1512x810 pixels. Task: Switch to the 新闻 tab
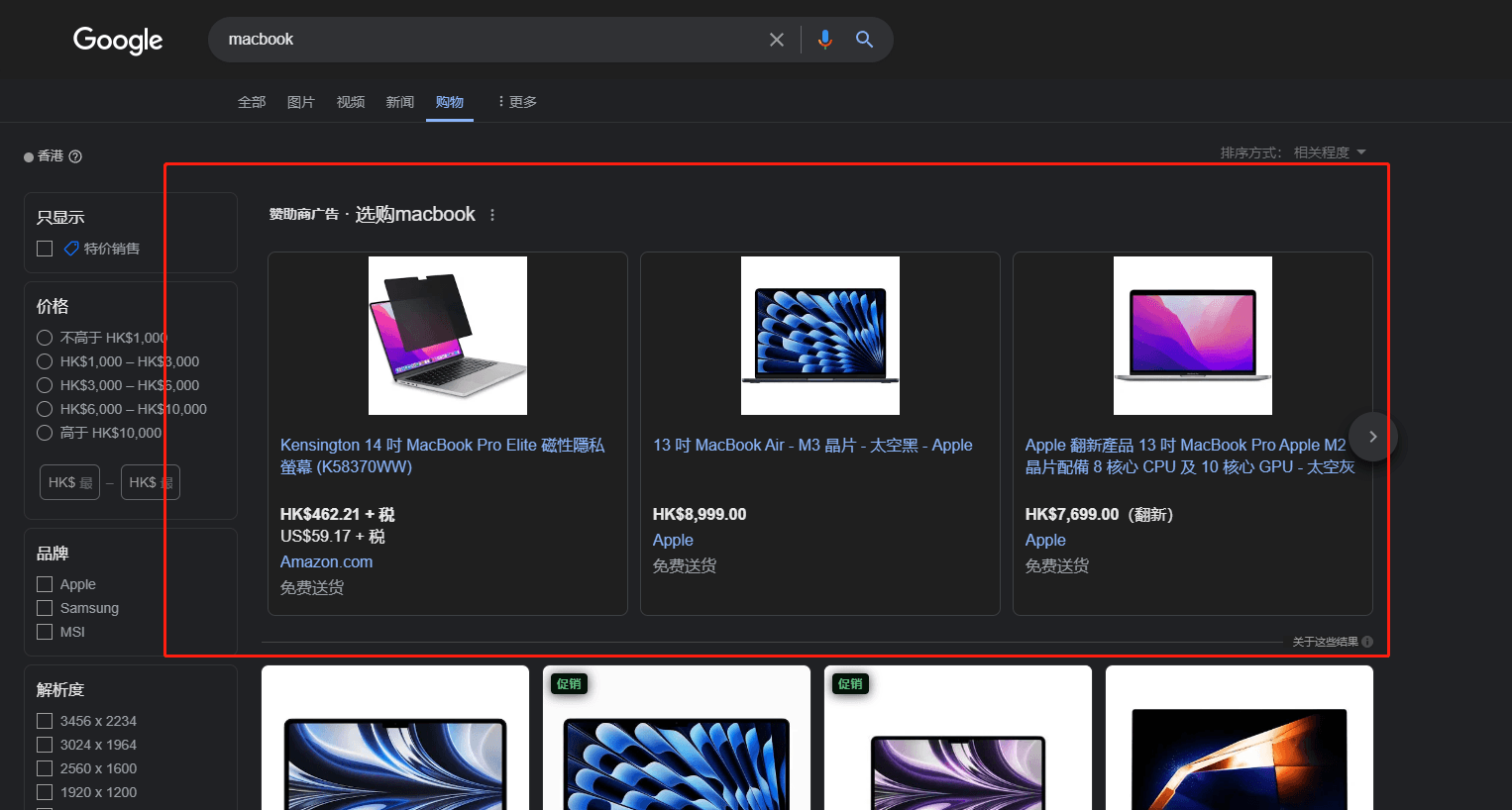(x=400, y=102)
